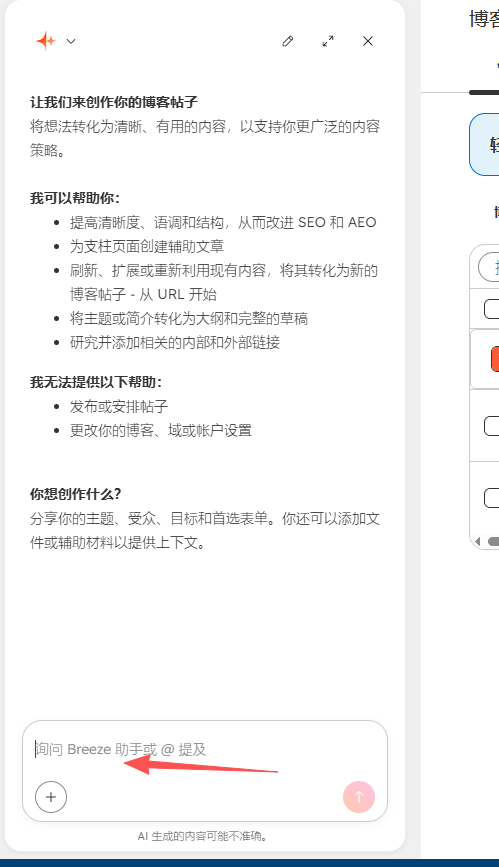This screenshot has width=499, height=867.
Task: Click the bullet '将主题或简介转化为大纲和完整的草稿'
Action: pos(189,318)
